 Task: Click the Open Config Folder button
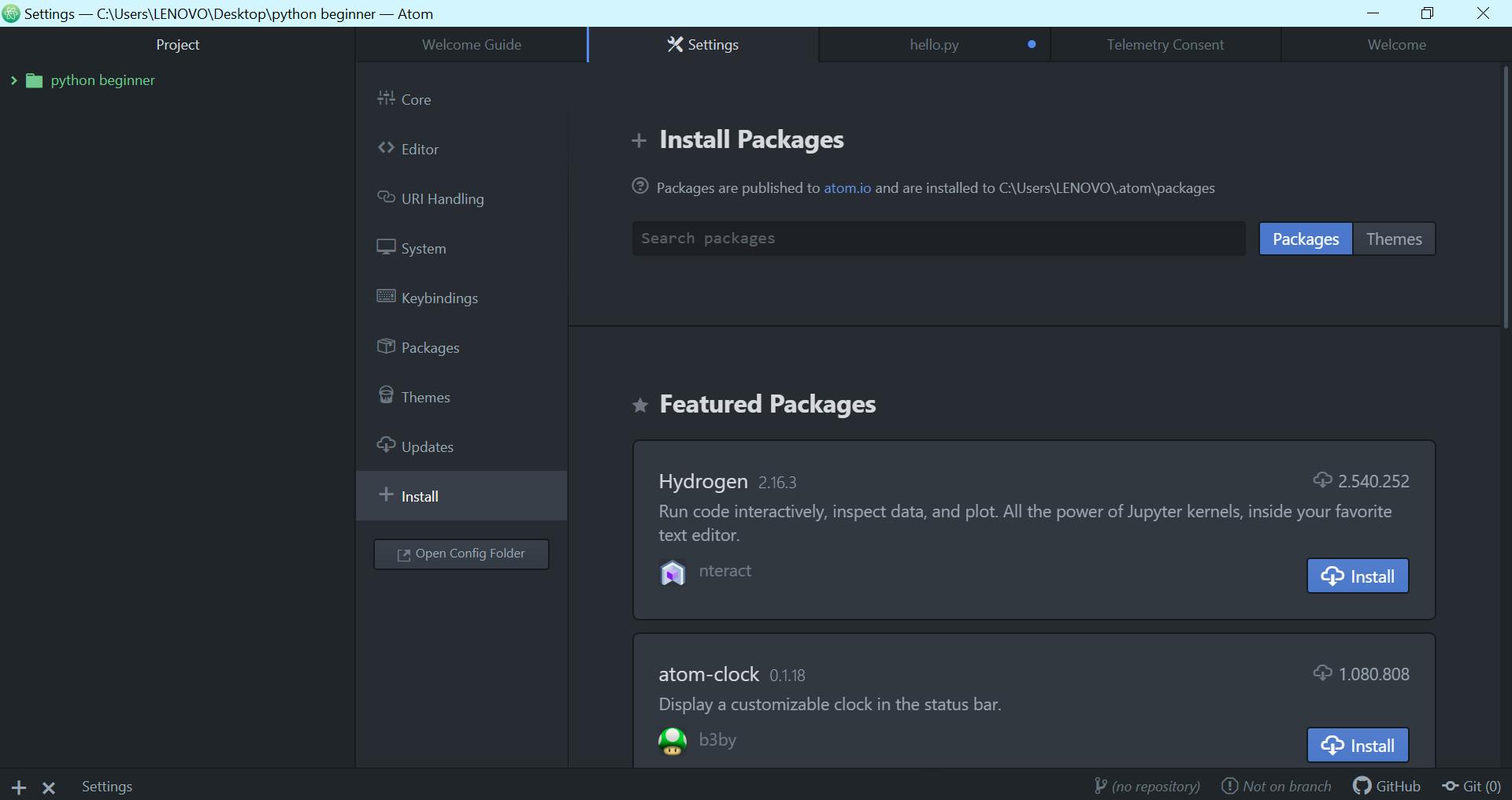[x=461, y=554]
